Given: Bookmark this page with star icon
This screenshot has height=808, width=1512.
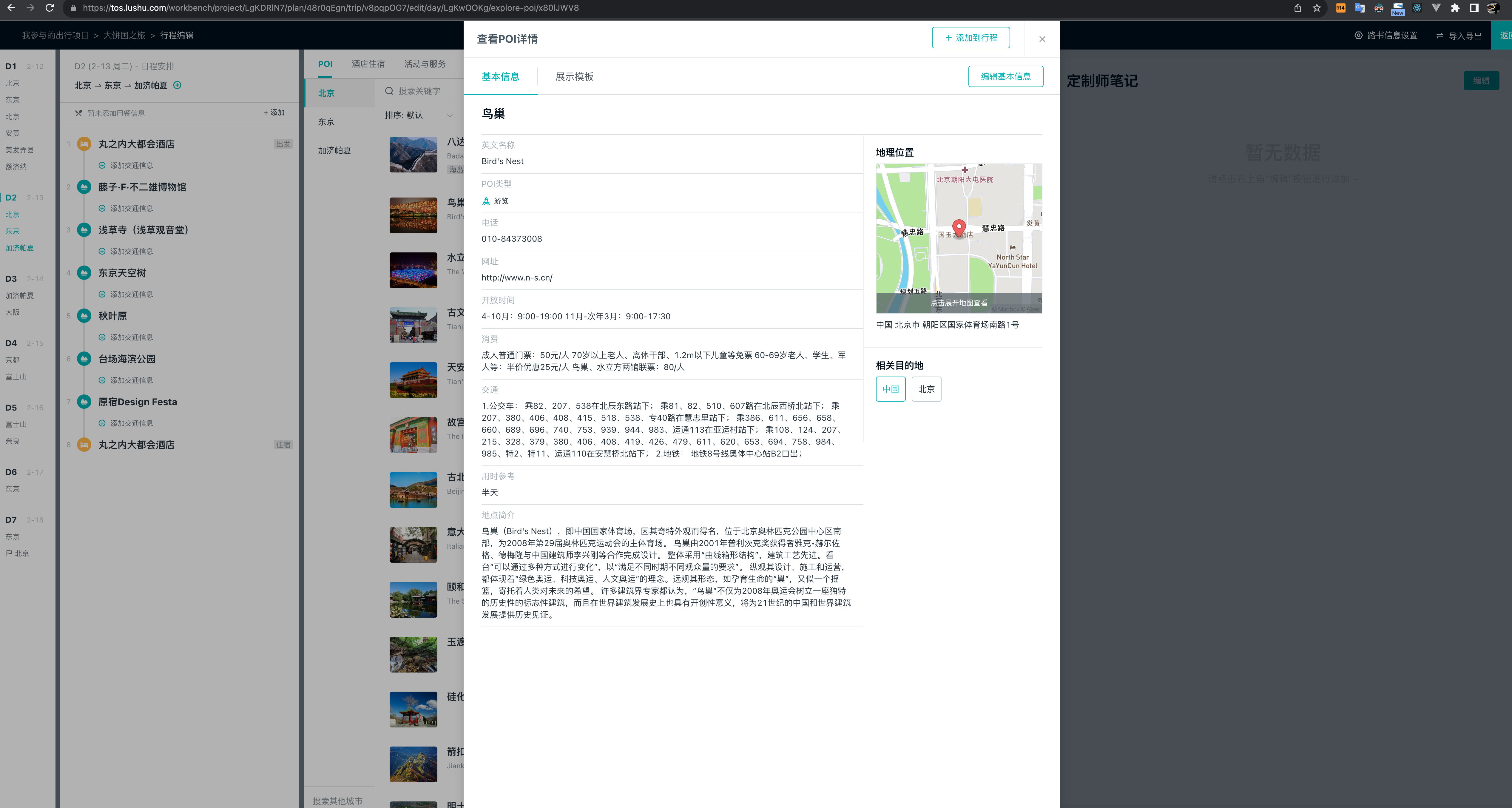Looking at the screenshot, I should pos(1317,8).
